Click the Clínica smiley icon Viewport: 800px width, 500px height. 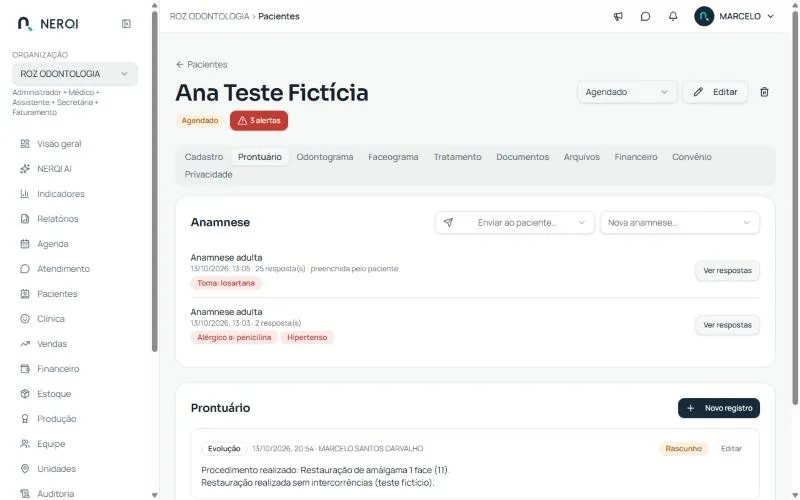24,319
